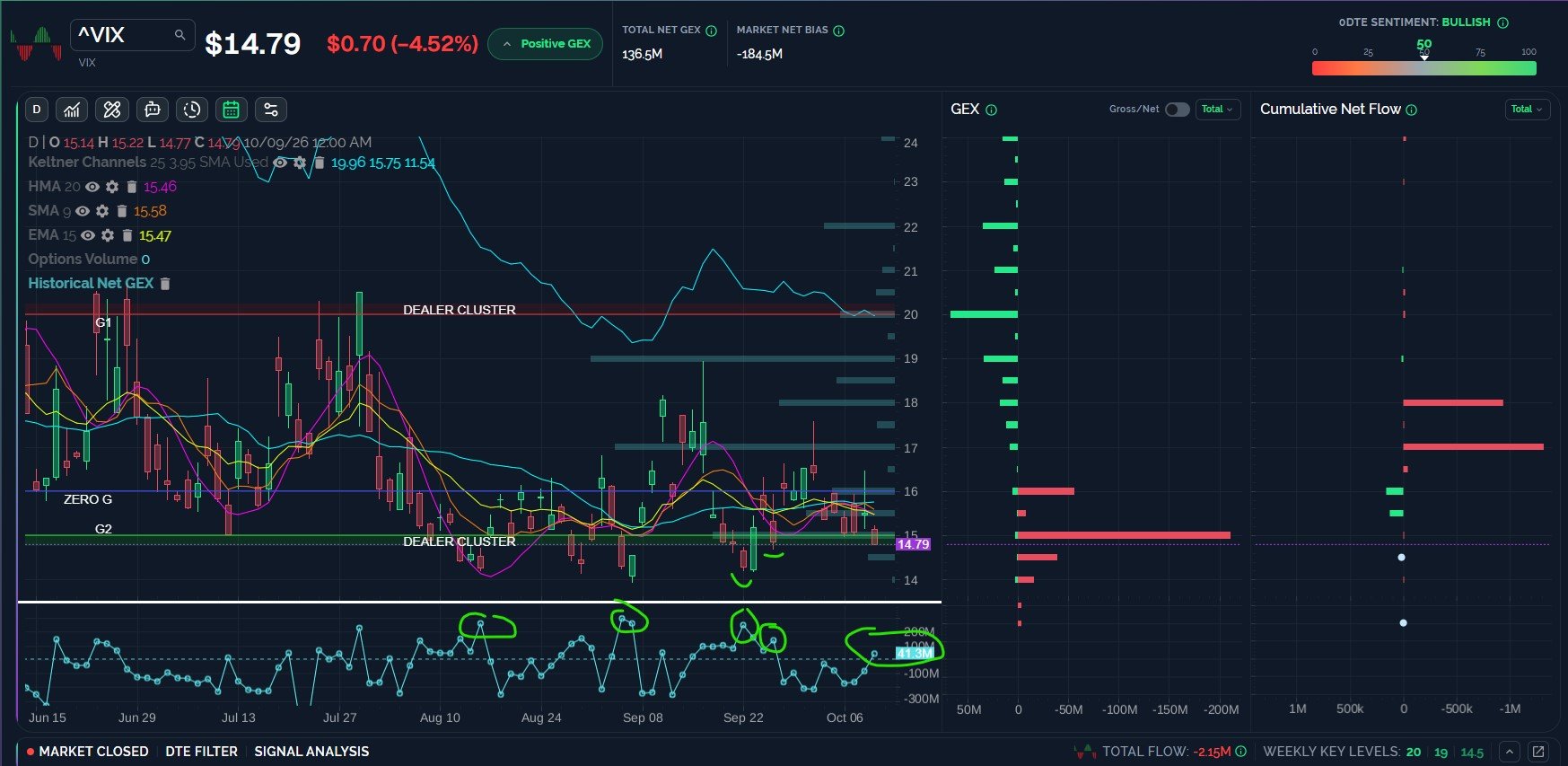This screenshot has width=1568, height=766.
Task: Click info icon beside 0DTE Sentiment
Action: click(1502, 22)
